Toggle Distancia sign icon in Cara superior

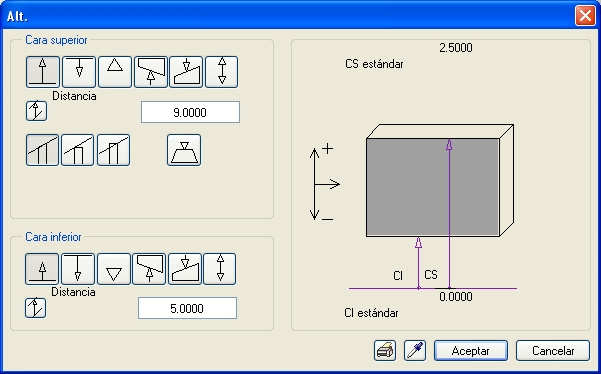coord(36,111)
